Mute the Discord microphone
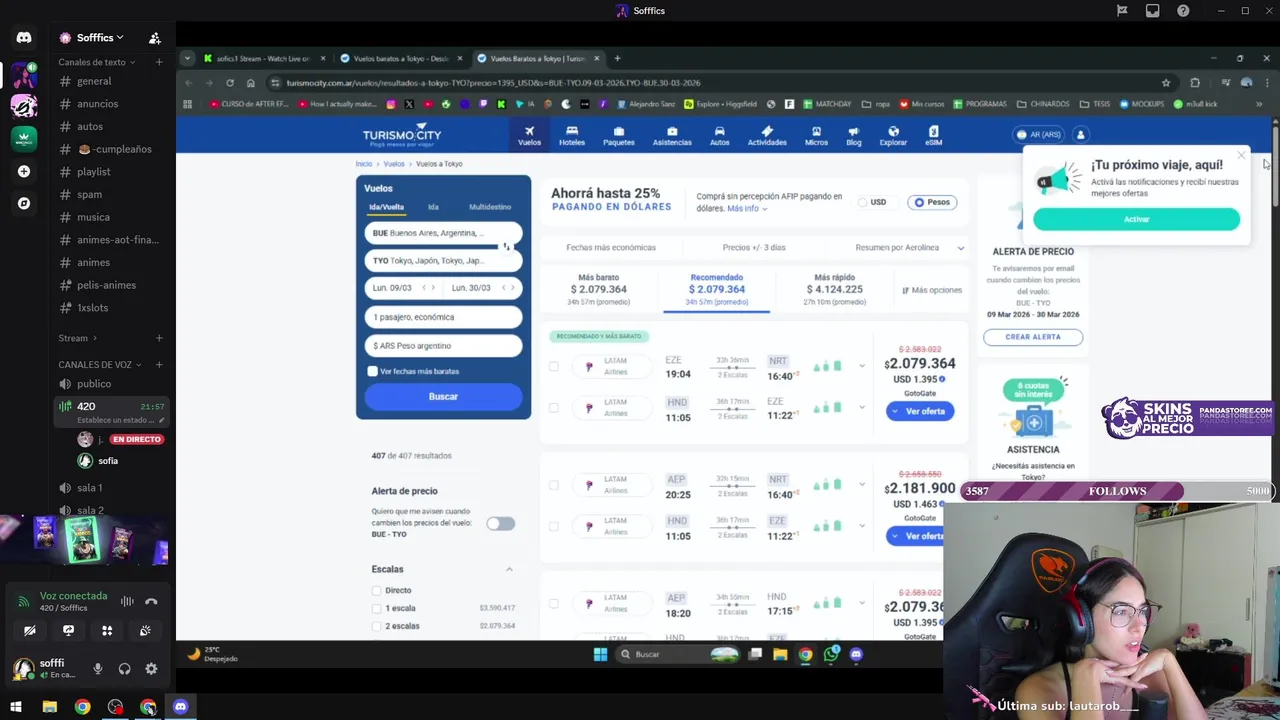This screenshot has height=720, width=1280. pos(98,669)
